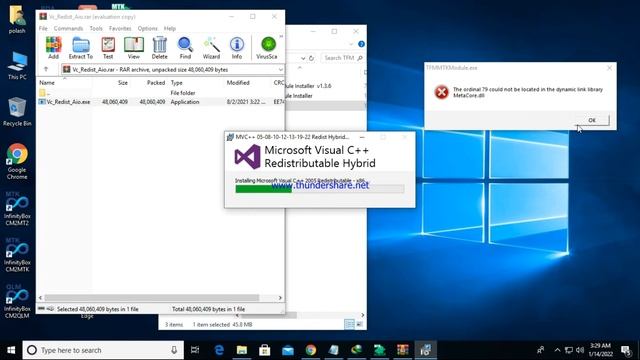Click the Search TFM field in Explorer
This screenshot has width=640, height=360.
[342, 58]
